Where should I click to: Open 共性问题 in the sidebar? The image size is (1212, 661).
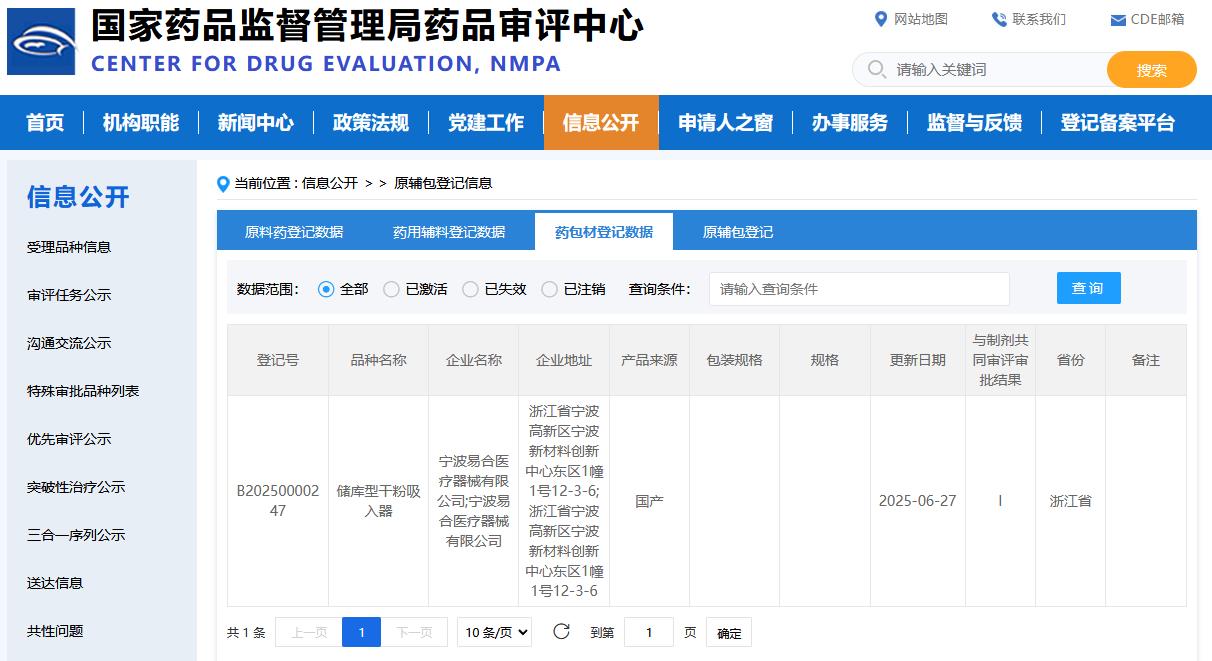click(x=55, y=631)
